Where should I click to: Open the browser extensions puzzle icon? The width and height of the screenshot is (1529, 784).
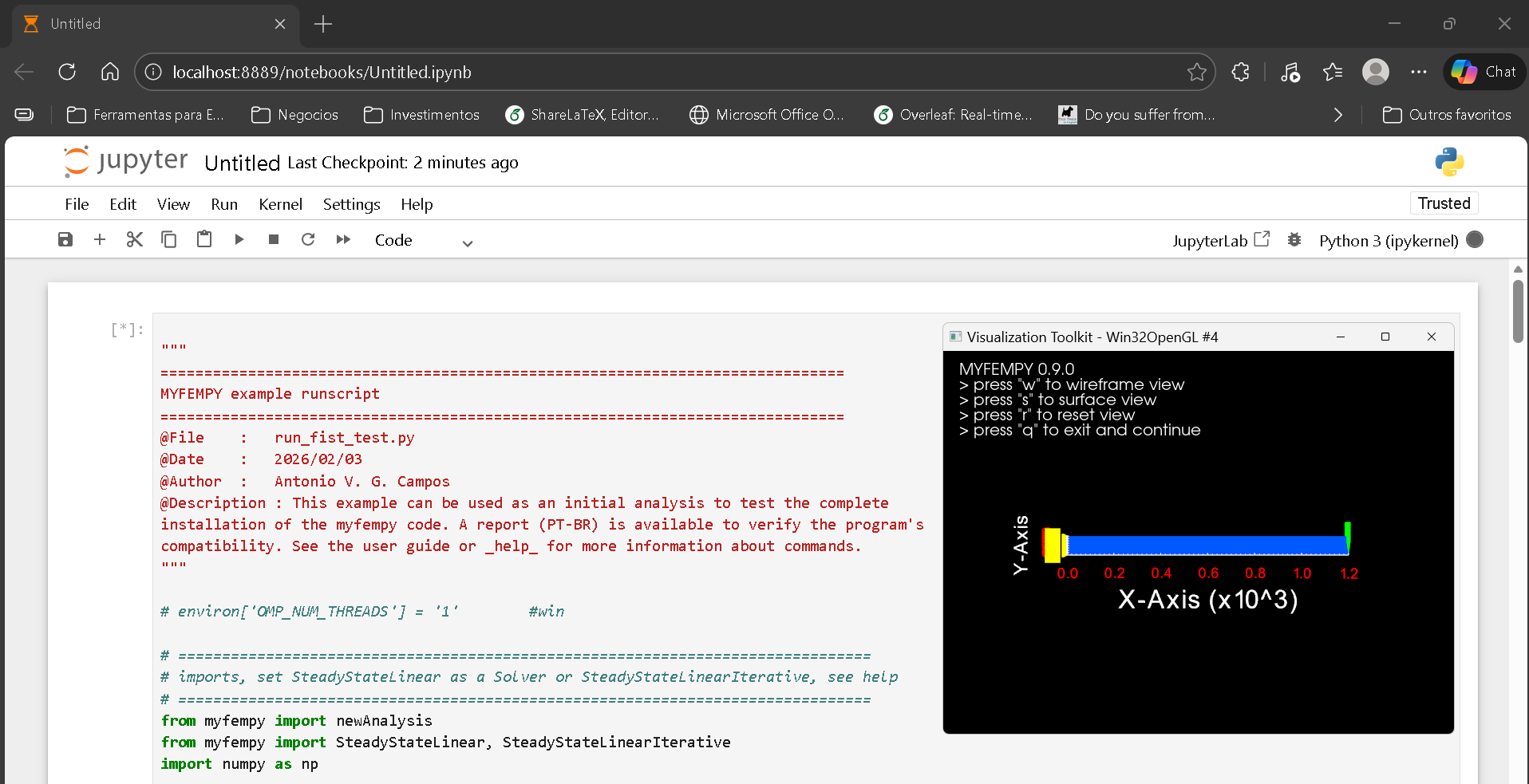tap(1240, 72)
